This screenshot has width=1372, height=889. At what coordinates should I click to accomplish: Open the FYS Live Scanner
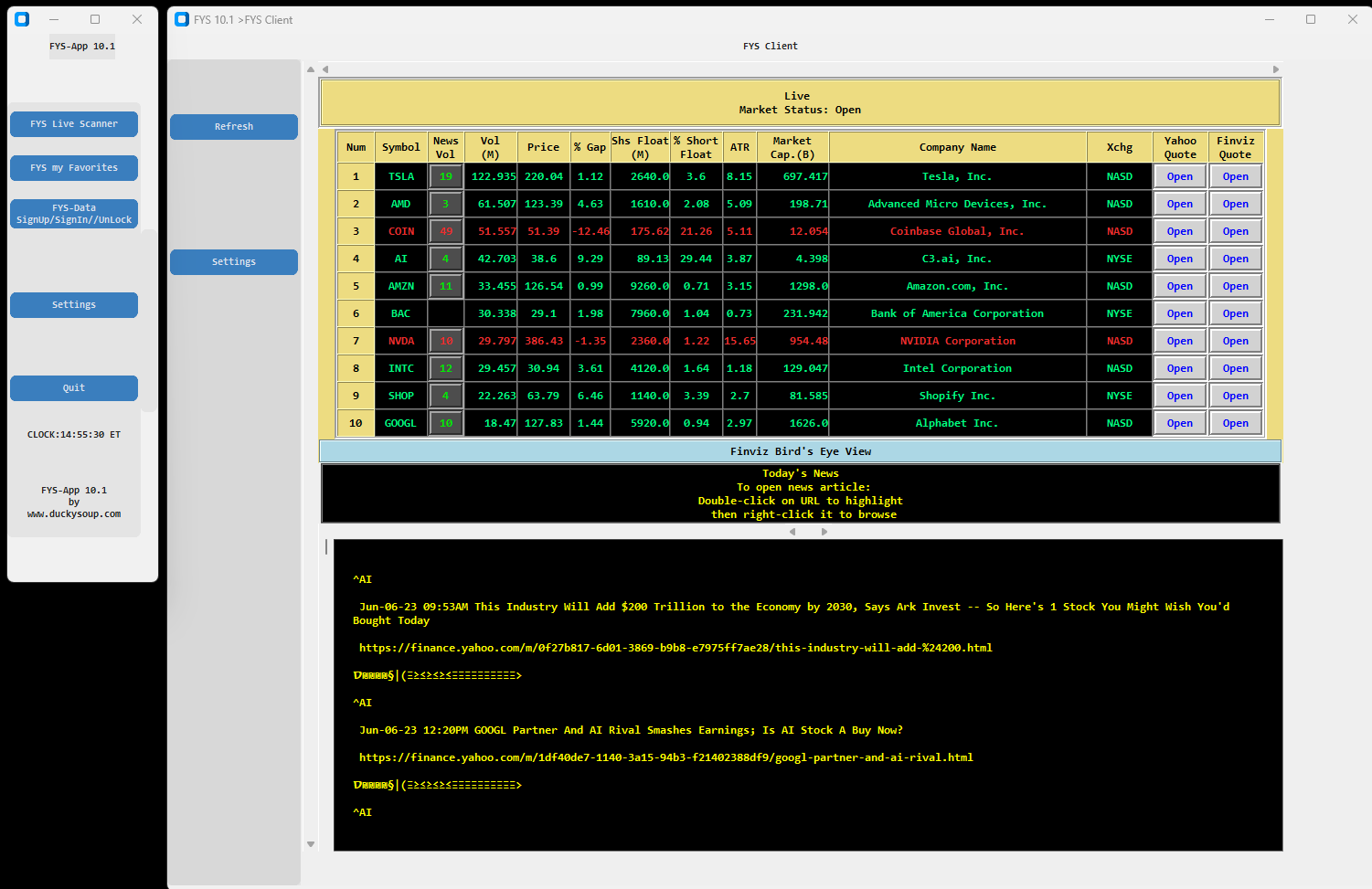click(74, 124)
